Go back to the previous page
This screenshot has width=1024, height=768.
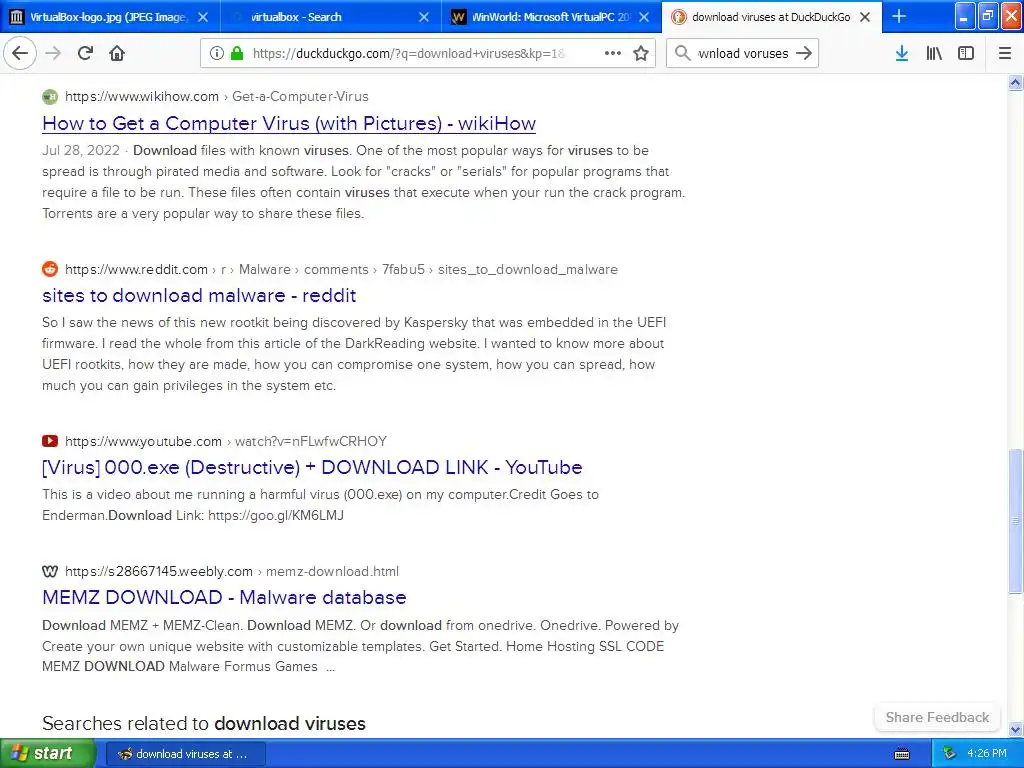coord(20,54)
